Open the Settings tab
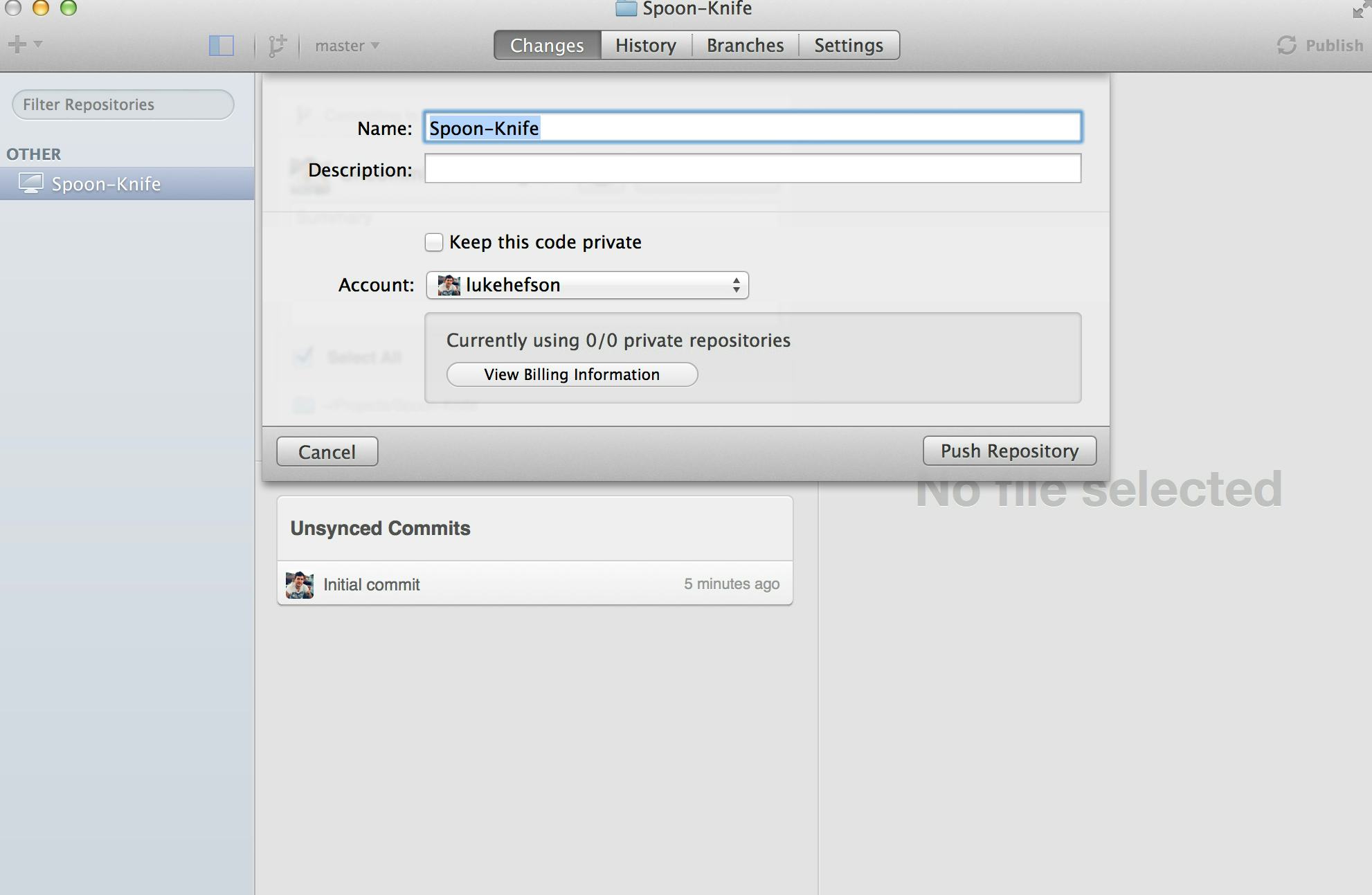This screenshot has height=895, width=1372. coord(848,46)
